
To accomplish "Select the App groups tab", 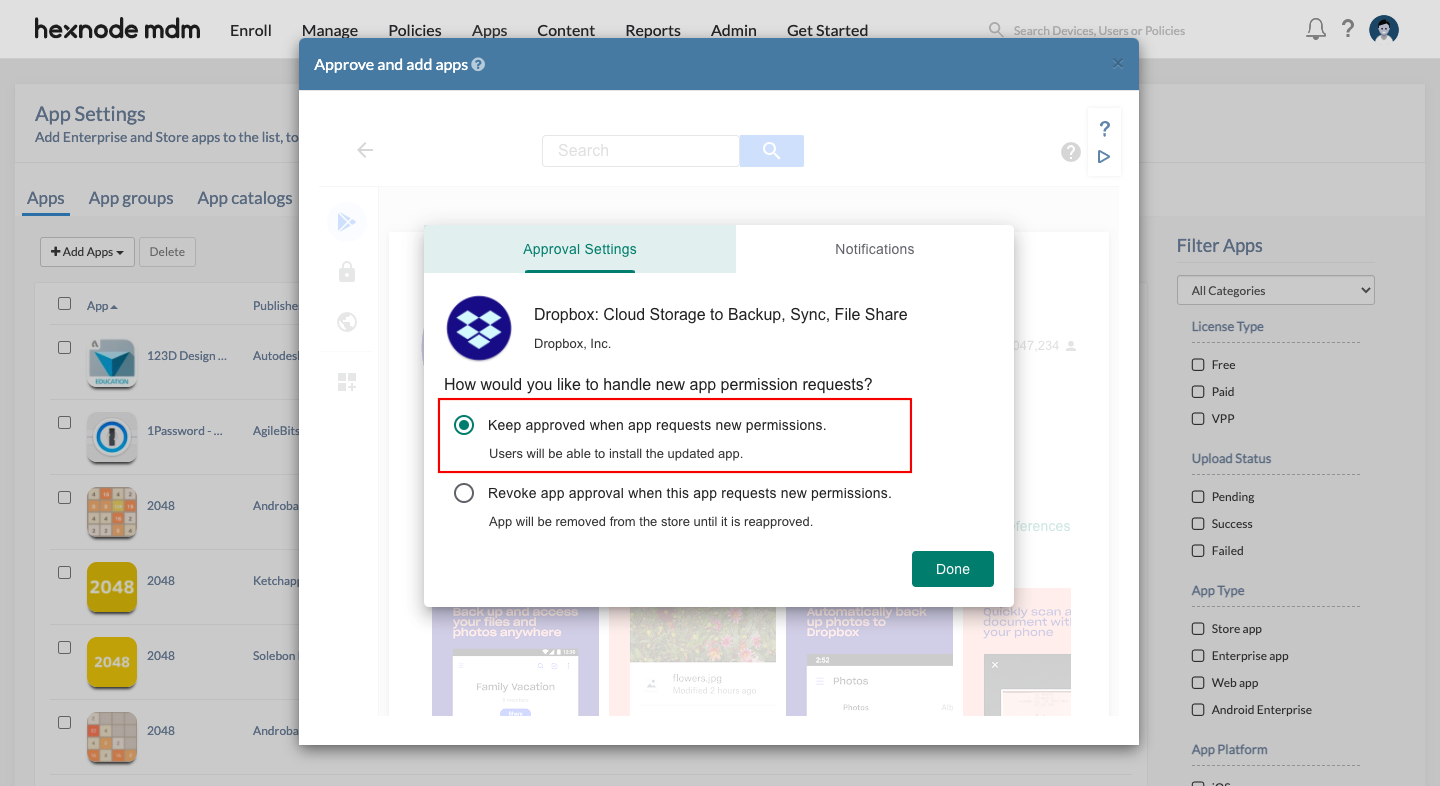I will (x=131, y=198).
